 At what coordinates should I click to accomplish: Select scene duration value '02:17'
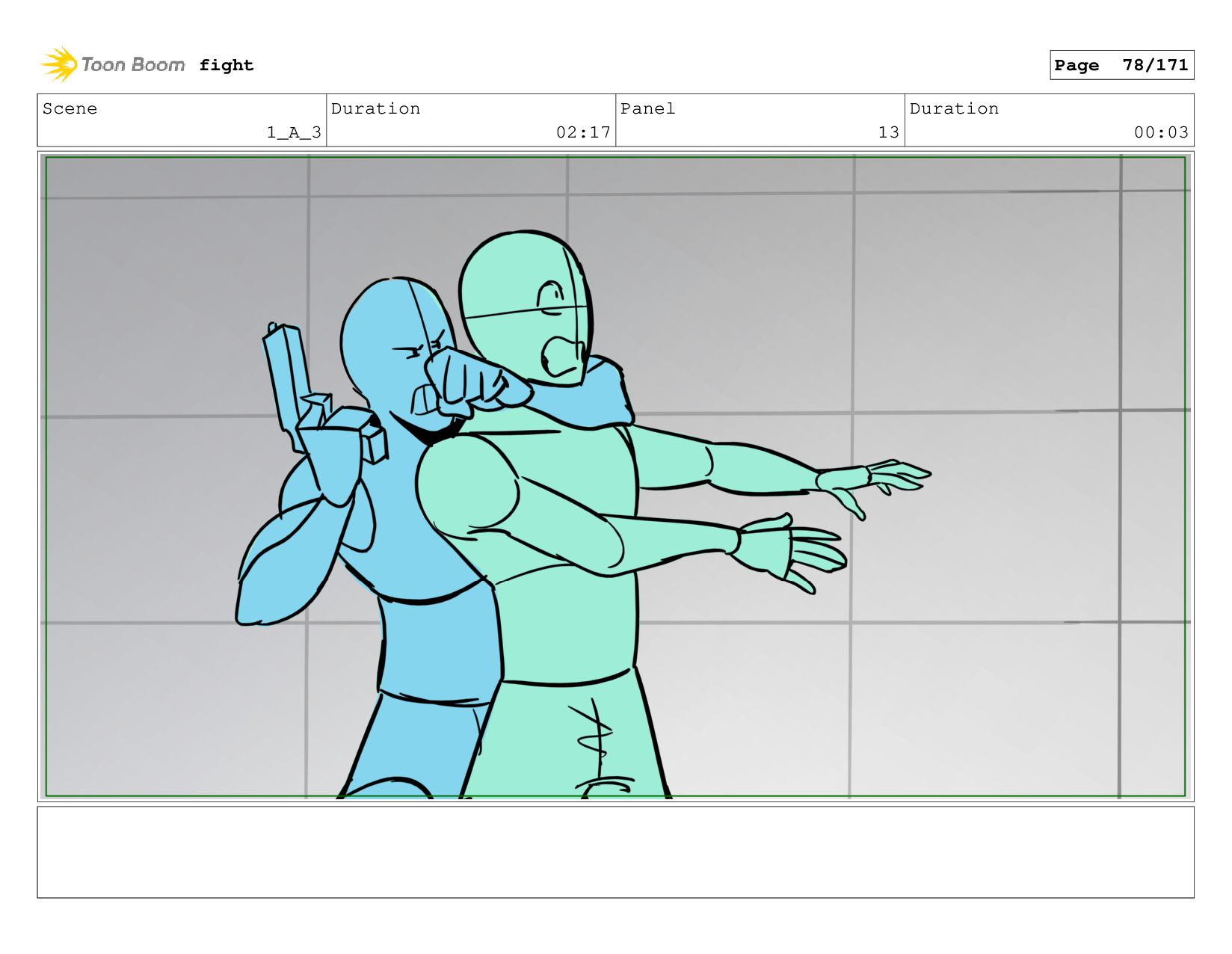click(583, 132)
